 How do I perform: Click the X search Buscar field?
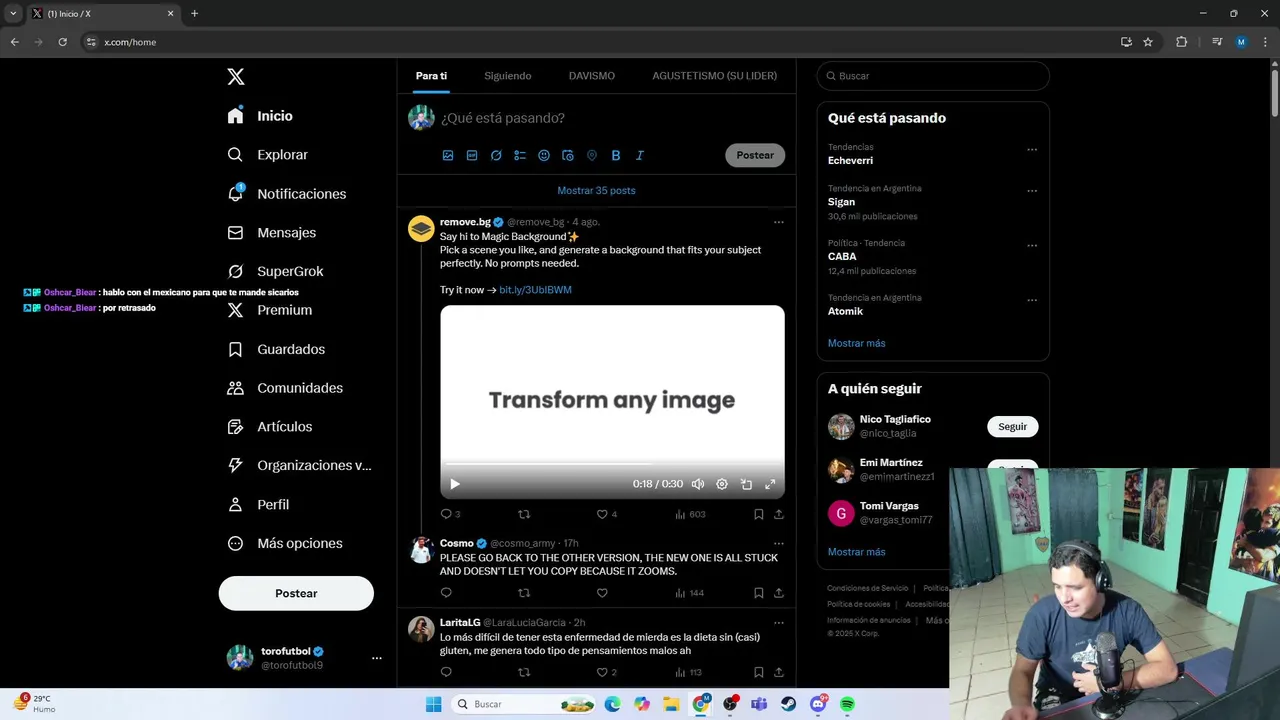coord(933,76)
